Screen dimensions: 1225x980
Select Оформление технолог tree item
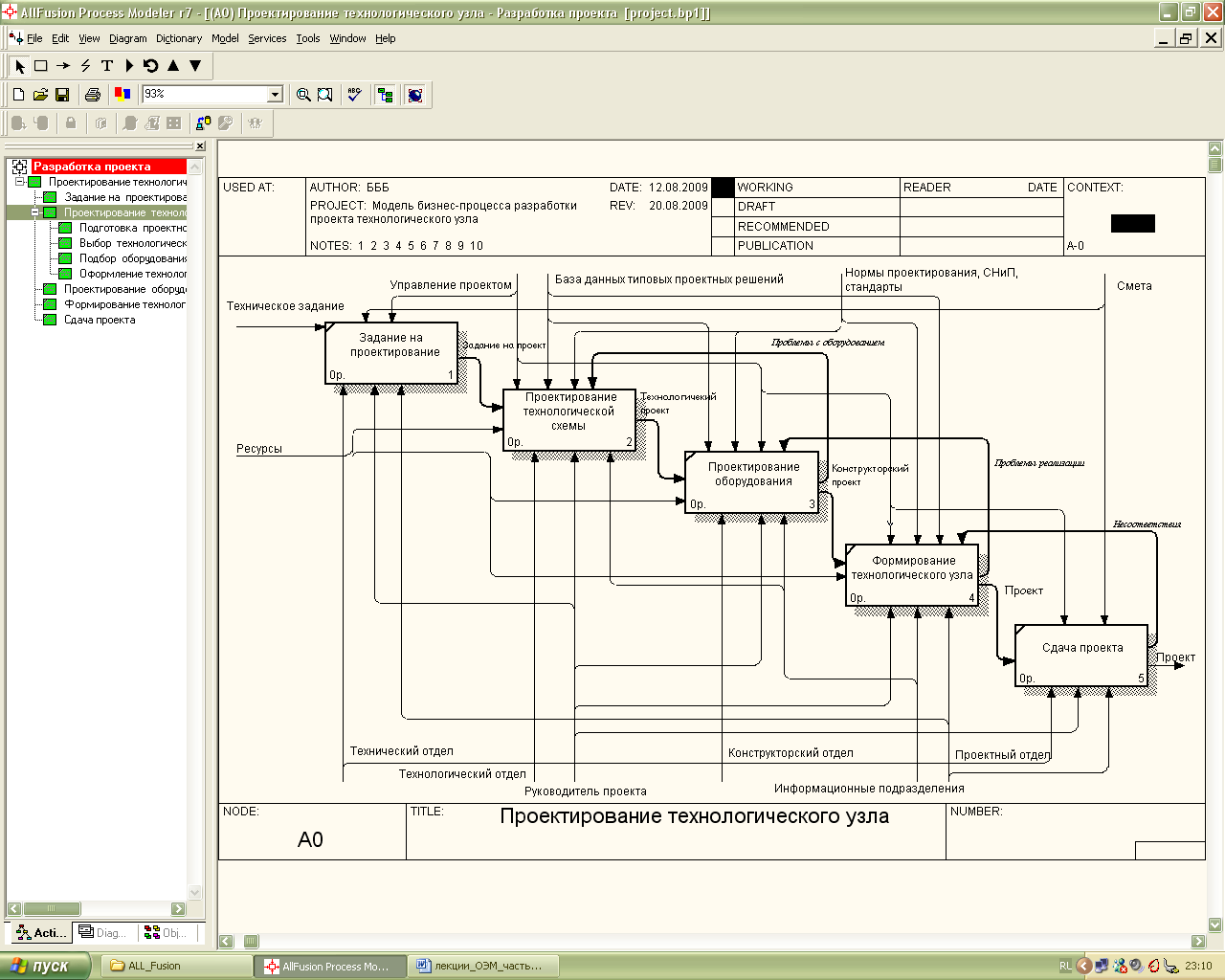point(133,274)
